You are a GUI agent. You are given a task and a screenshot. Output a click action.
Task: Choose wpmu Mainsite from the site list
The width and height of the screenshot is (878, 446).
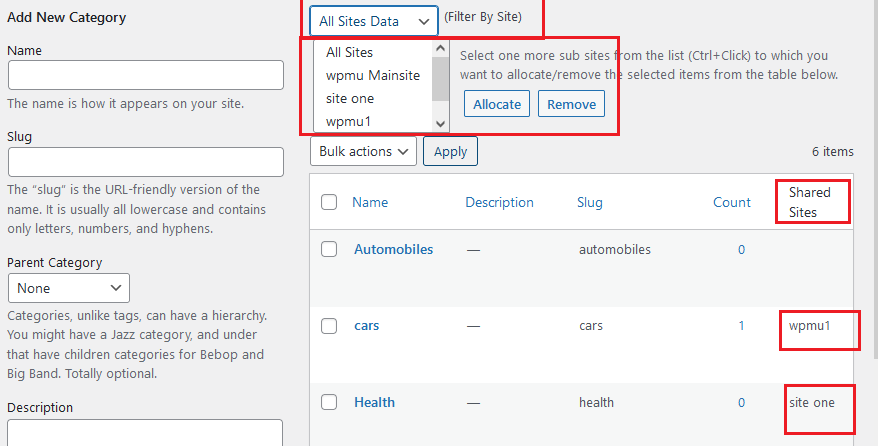372,75
